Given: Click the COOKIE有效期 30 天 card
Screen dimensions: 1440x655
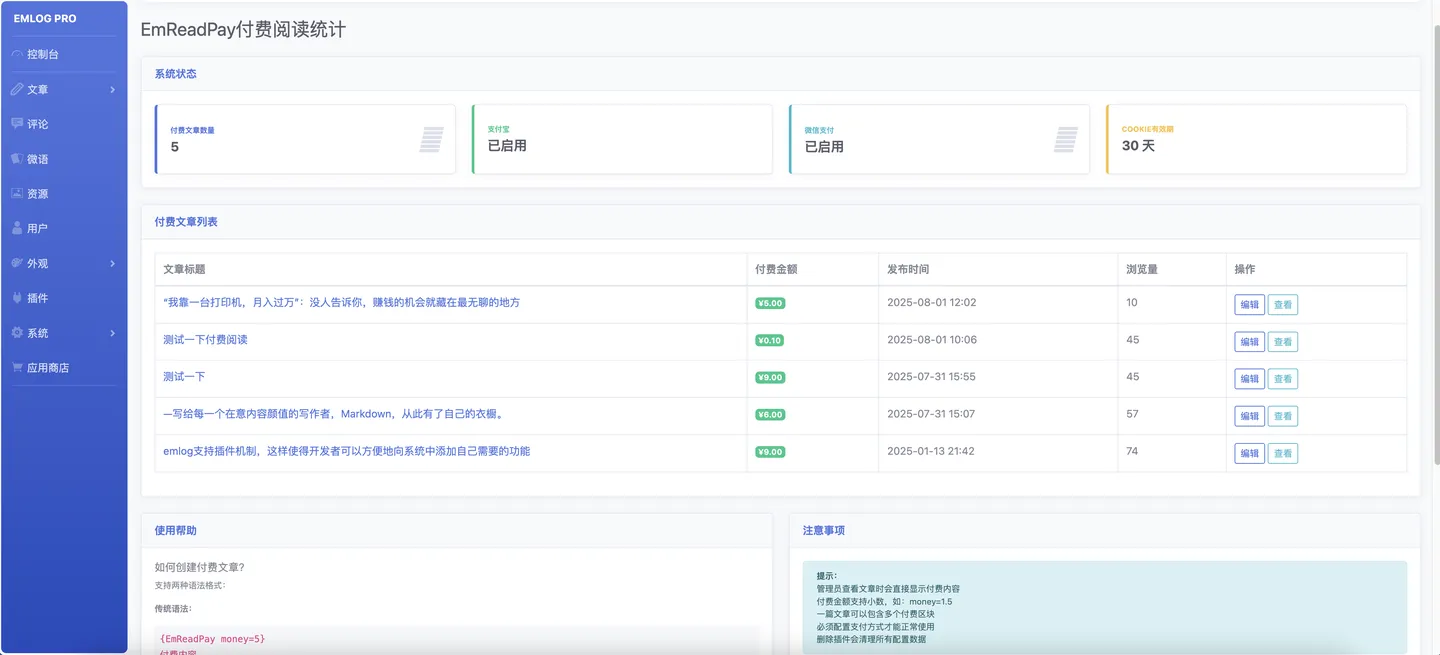Looking at the screenshot, I should (x=1256, y=139).
